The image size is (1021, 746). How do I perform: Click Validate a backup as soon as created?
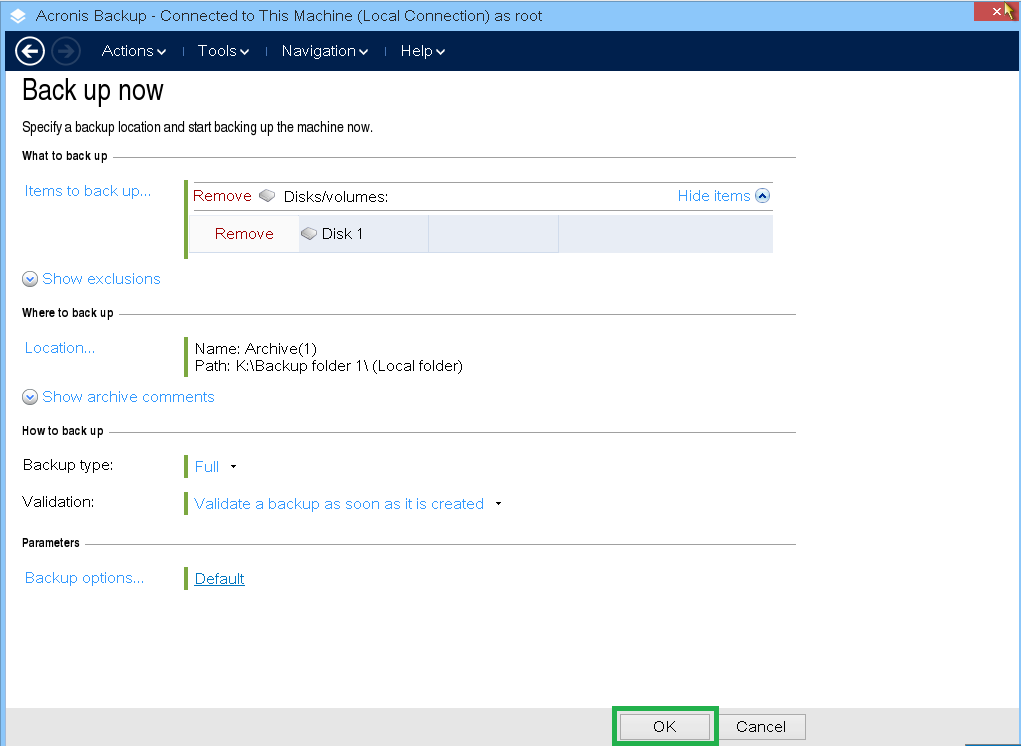click(x=339, y=504)
